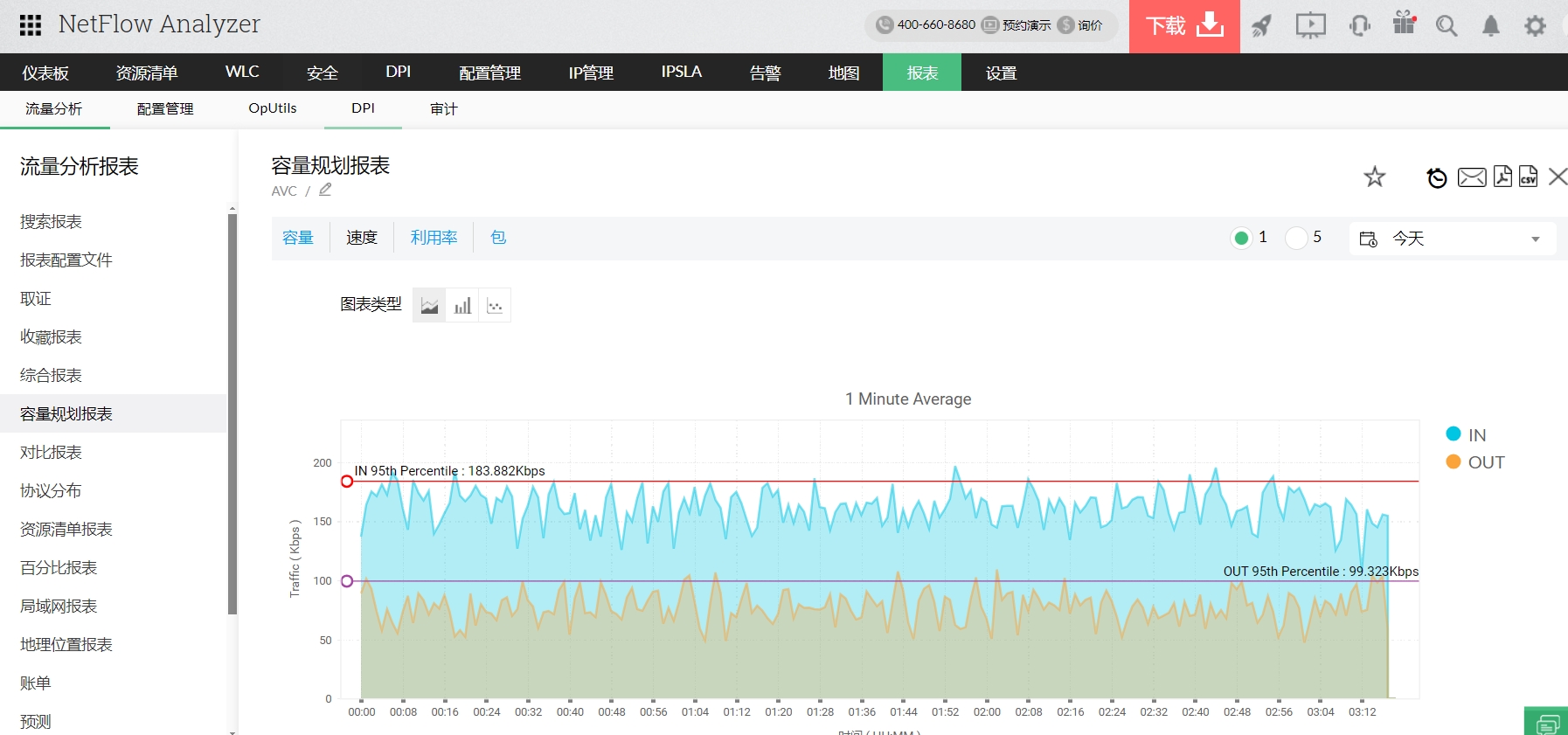Select the 5 minute average radio button
1568x735 pixels.
(1296, 238)
